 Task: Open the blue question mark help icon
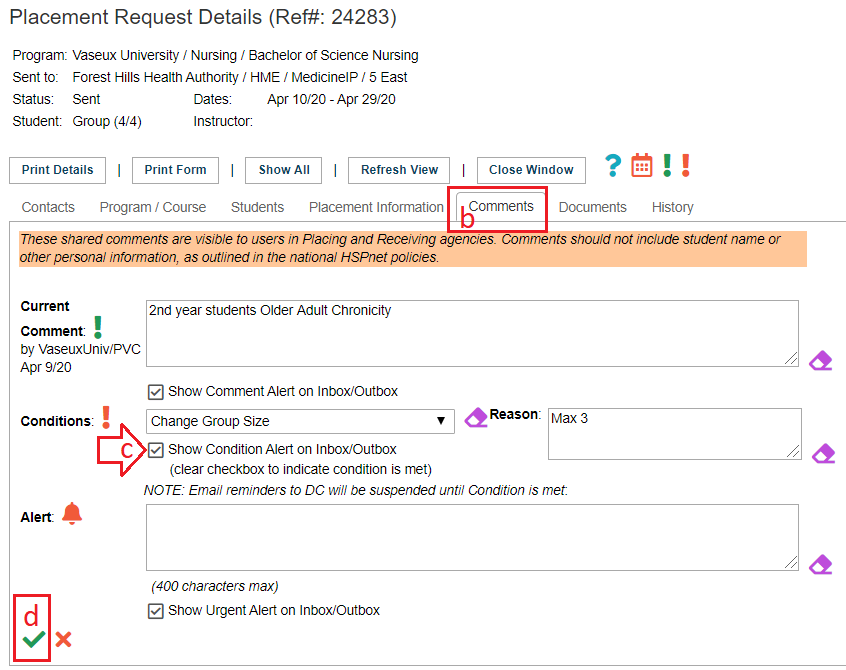pyautogui.click(x=613, y=166)
